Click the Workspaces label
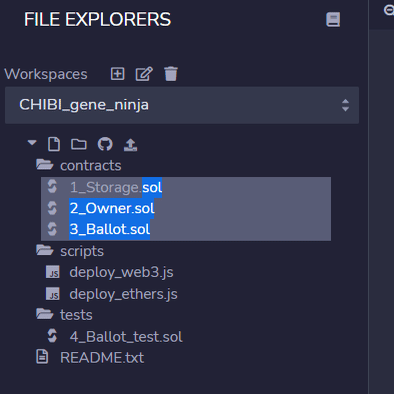Image resolution: width=394 pixels, height=394 pixels. coord(46,74)
